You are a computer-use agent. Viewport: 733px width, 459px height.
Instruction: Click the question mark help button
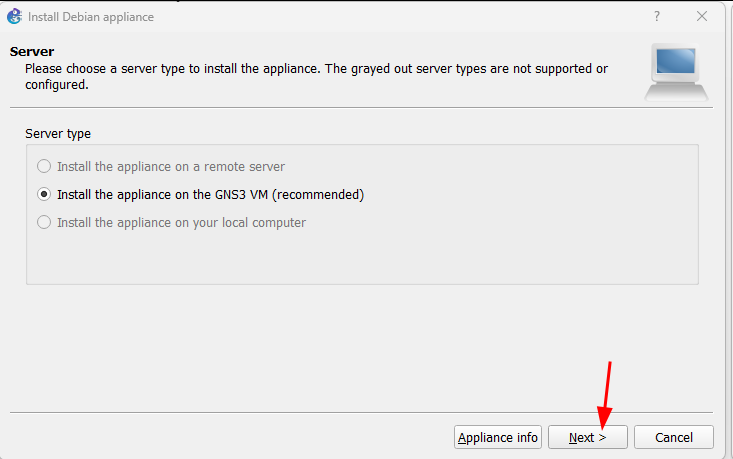tap(657, 17)
